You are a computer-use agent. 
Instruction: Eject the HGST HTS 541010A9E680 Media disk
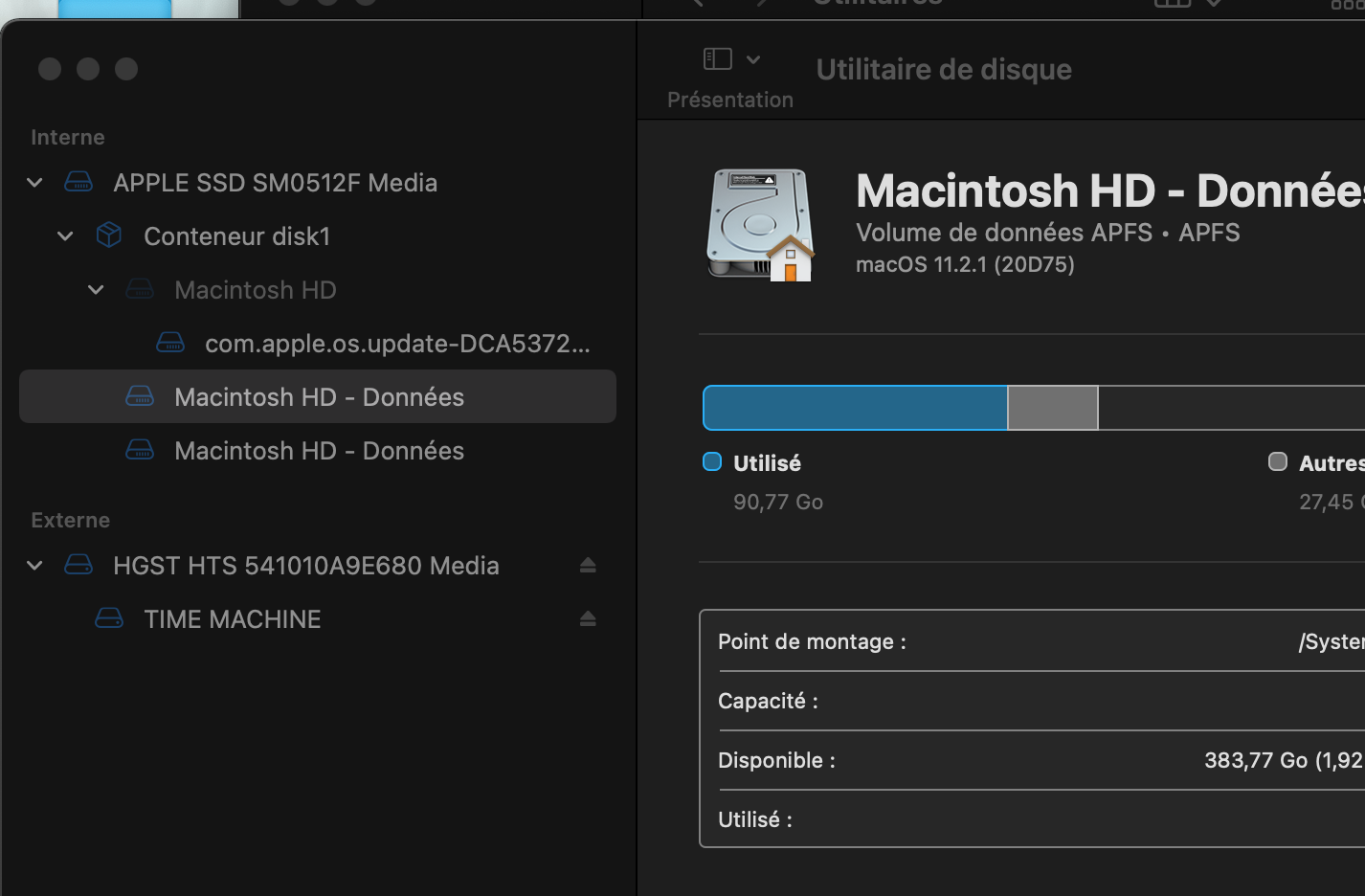tap(588, 565)
